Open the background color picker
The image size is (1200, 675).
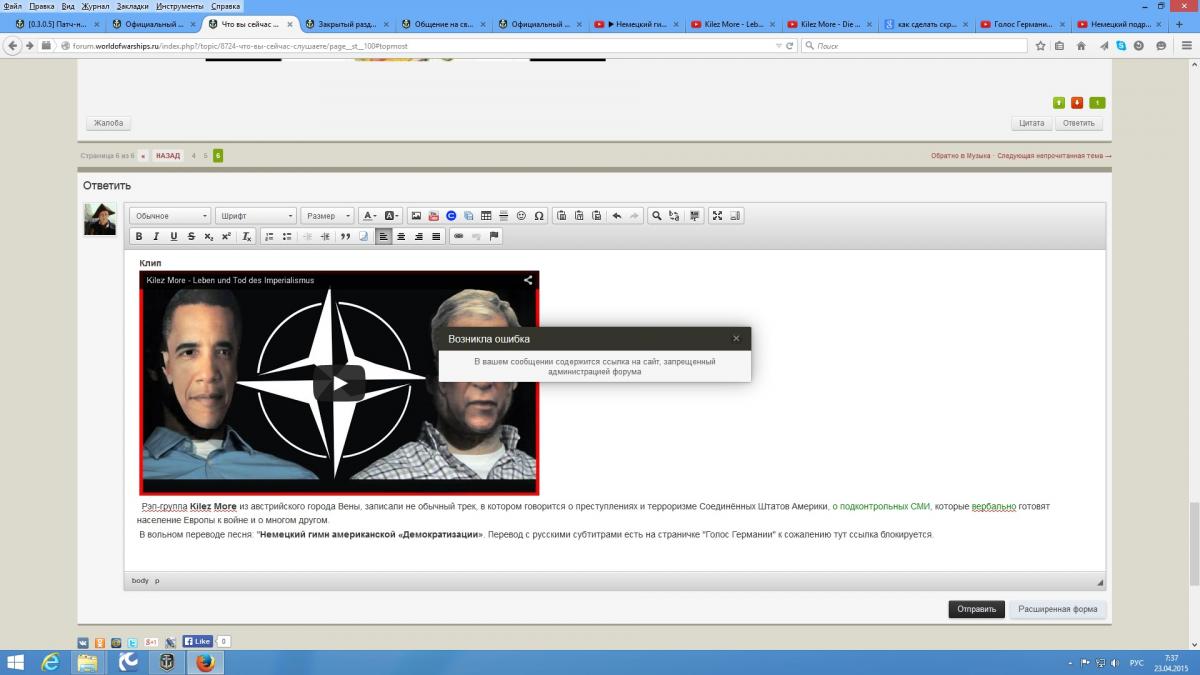(392, 215)
